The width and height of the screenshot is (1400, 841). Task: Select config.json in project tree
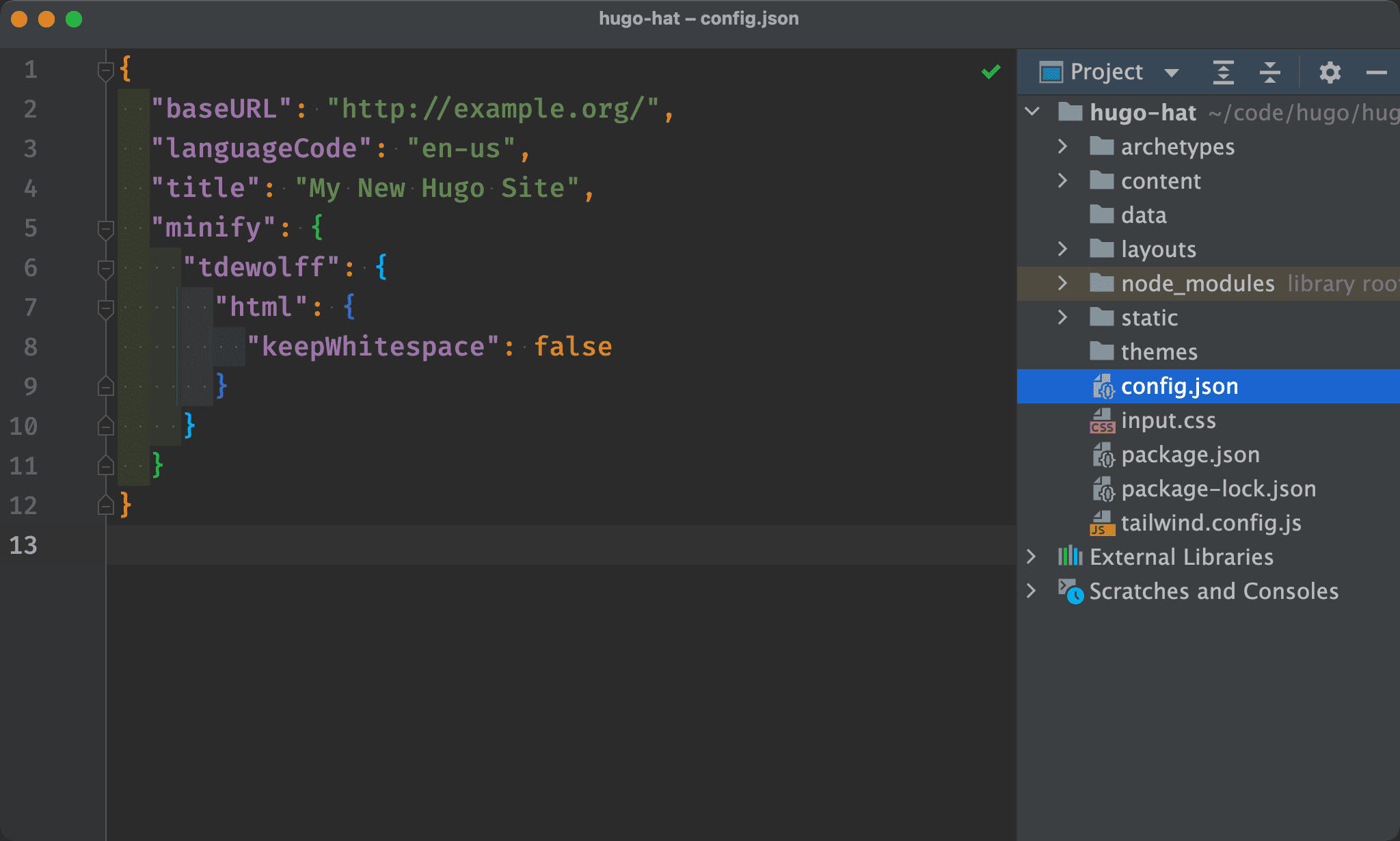(x=1208, y=386)
